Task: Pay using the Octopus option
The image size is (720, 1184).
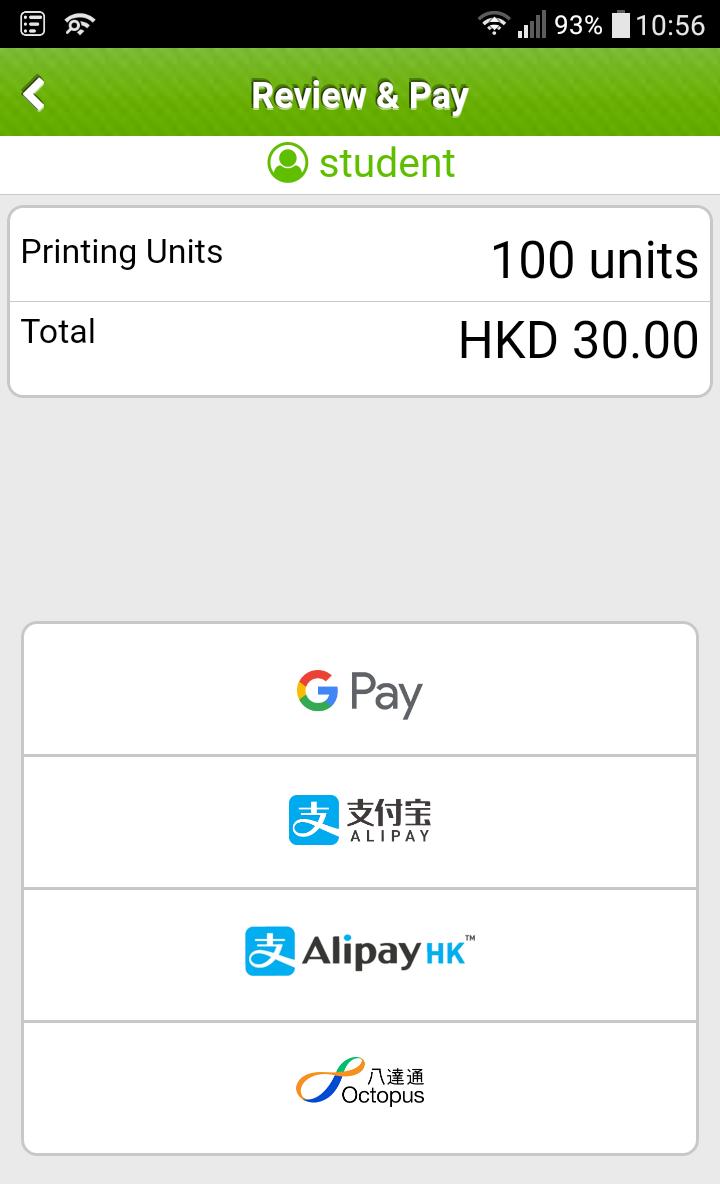Action: pos(360,1087)
